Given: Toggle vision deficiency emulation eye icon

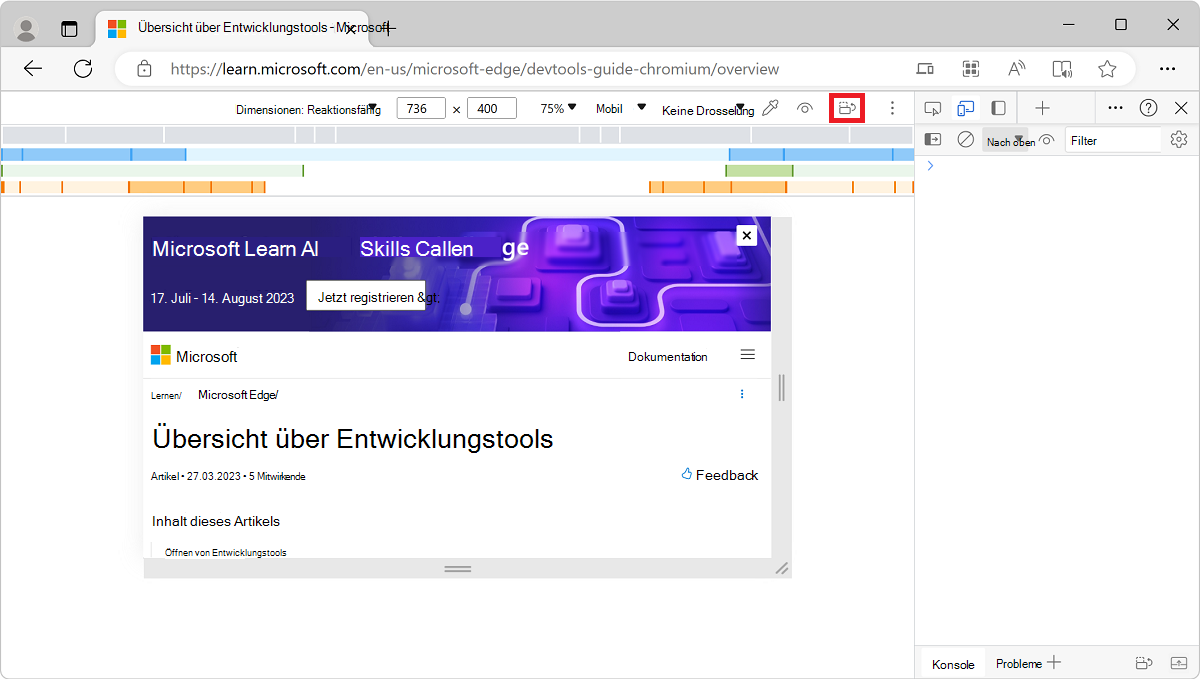Looking at the screenshot, I should pyautogui.click(x=805, y=107).
